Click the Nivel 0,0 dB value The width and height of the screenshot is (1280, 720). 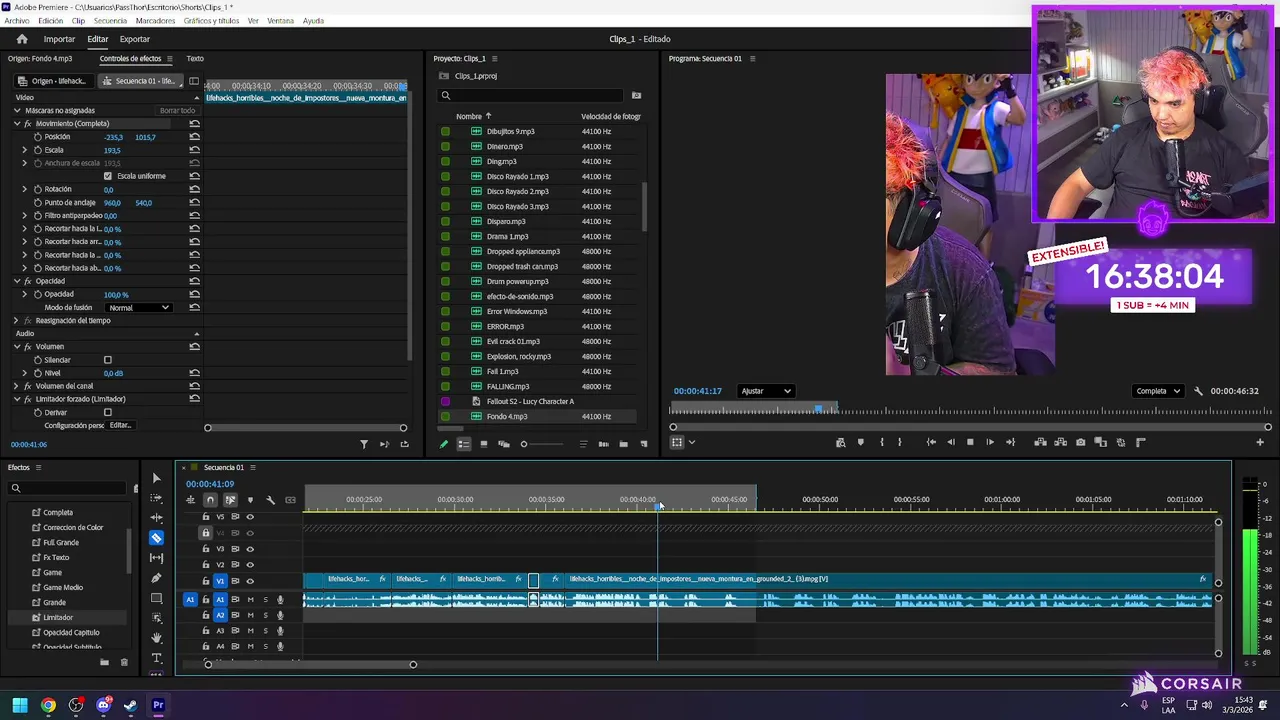tap(113, 373)
